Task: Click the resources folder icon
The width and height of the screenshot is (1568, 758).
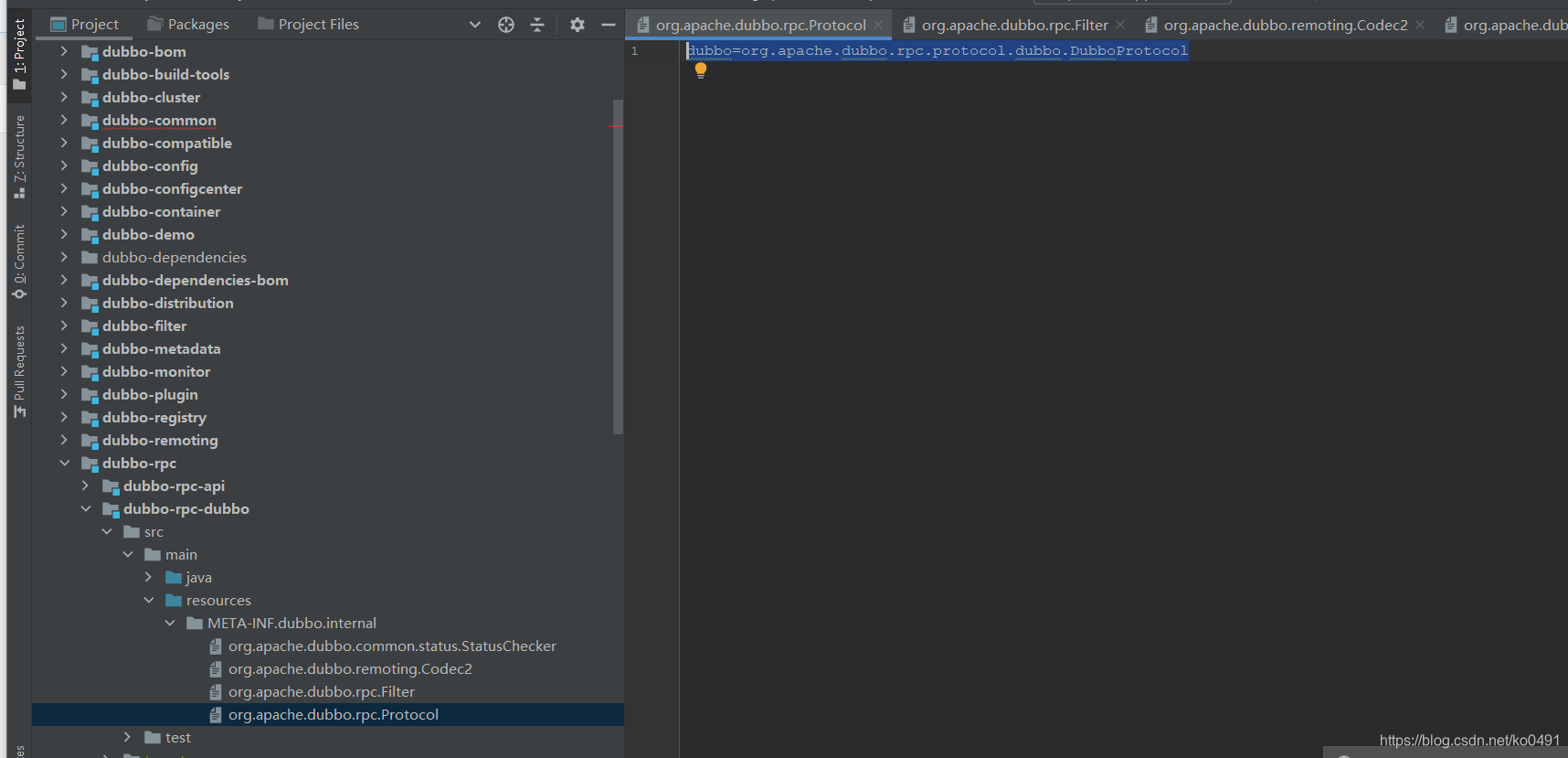Action: coord(174,600)
